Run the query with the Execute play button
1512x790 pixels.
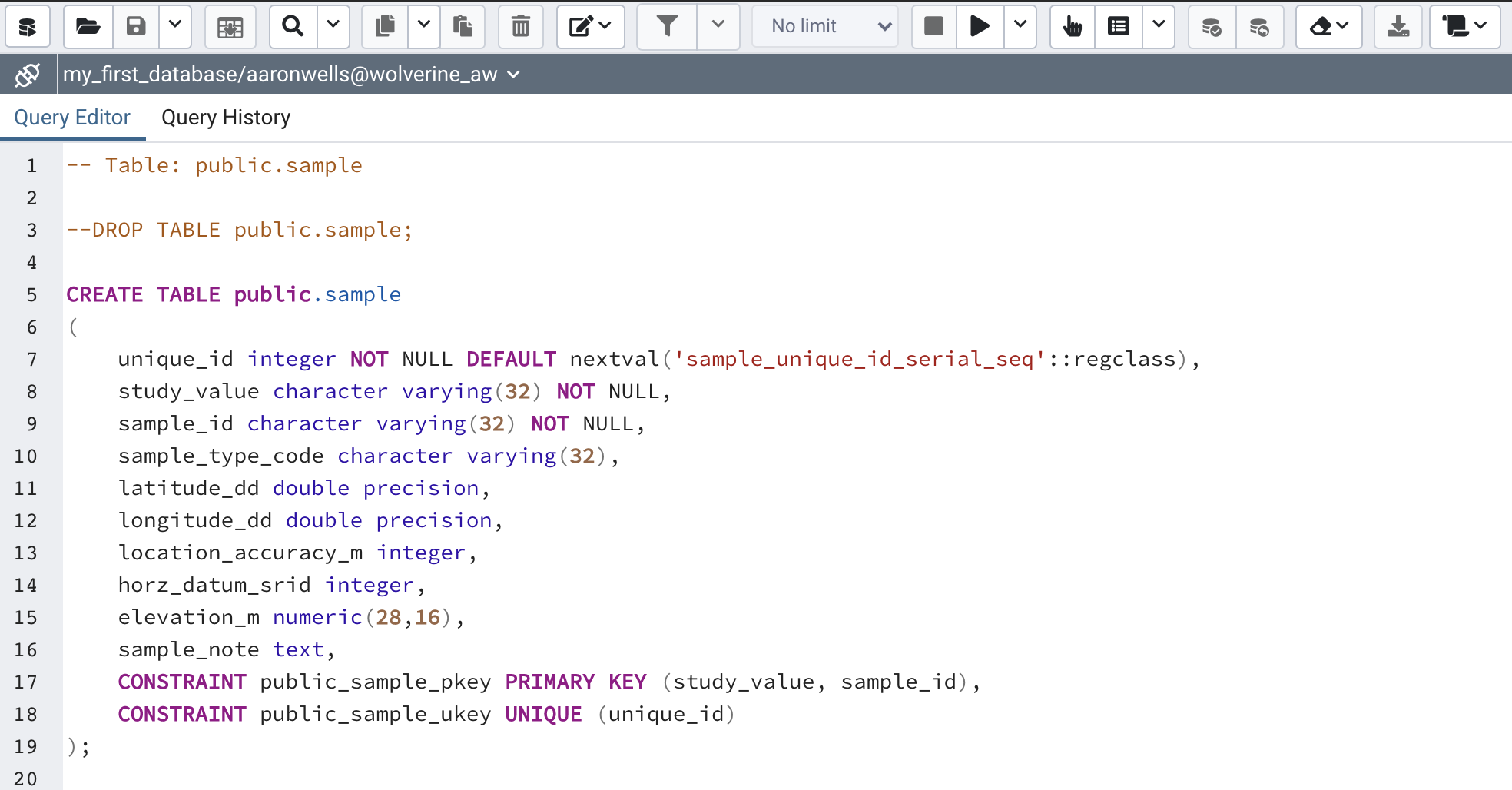click(980, 27)
